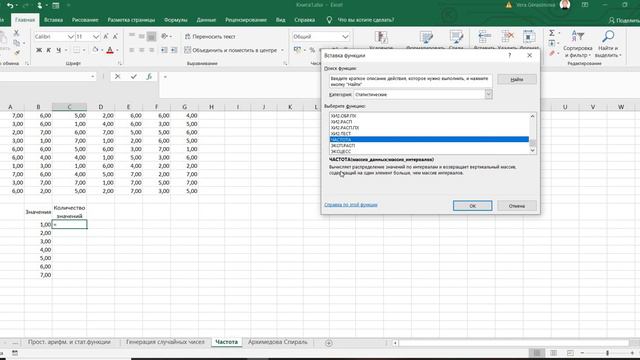Align cell text to the right
The height and width of the screenshot is (360, 640).
click(x=151, y=50)
